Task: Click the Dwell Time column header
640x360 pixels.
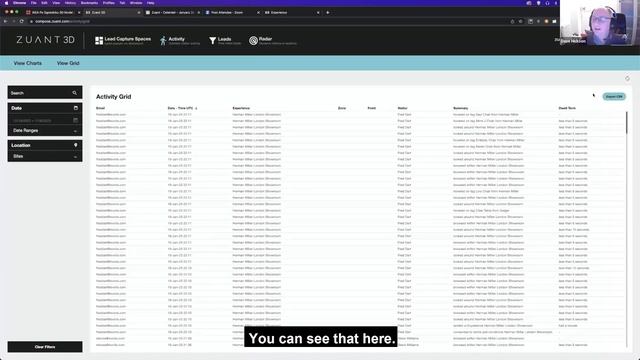Action: click(567, 108)
